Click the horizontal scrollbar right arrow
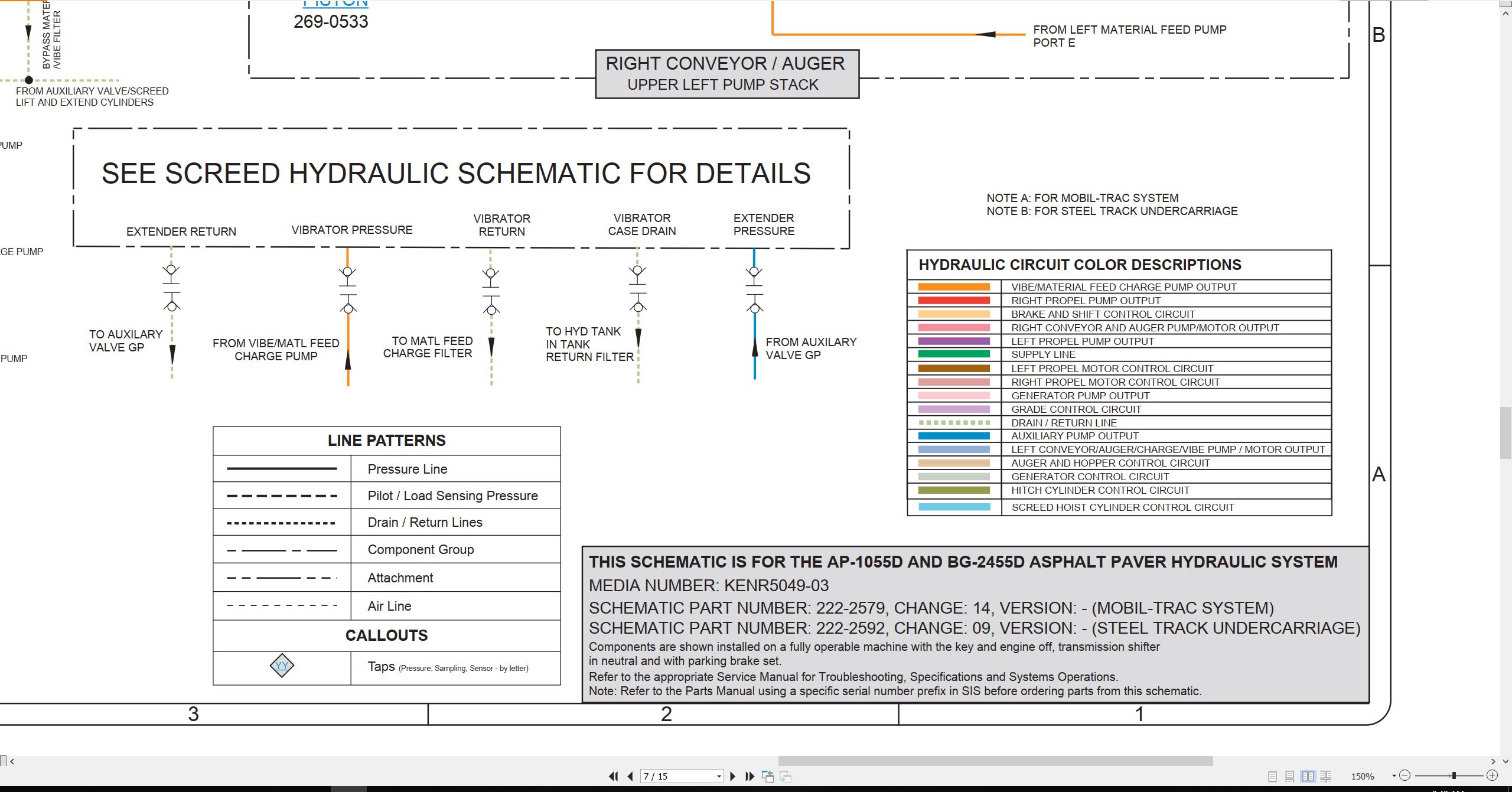This screenshot has height=792, width=1512. pyautogui.click(x=1494, y=761)
